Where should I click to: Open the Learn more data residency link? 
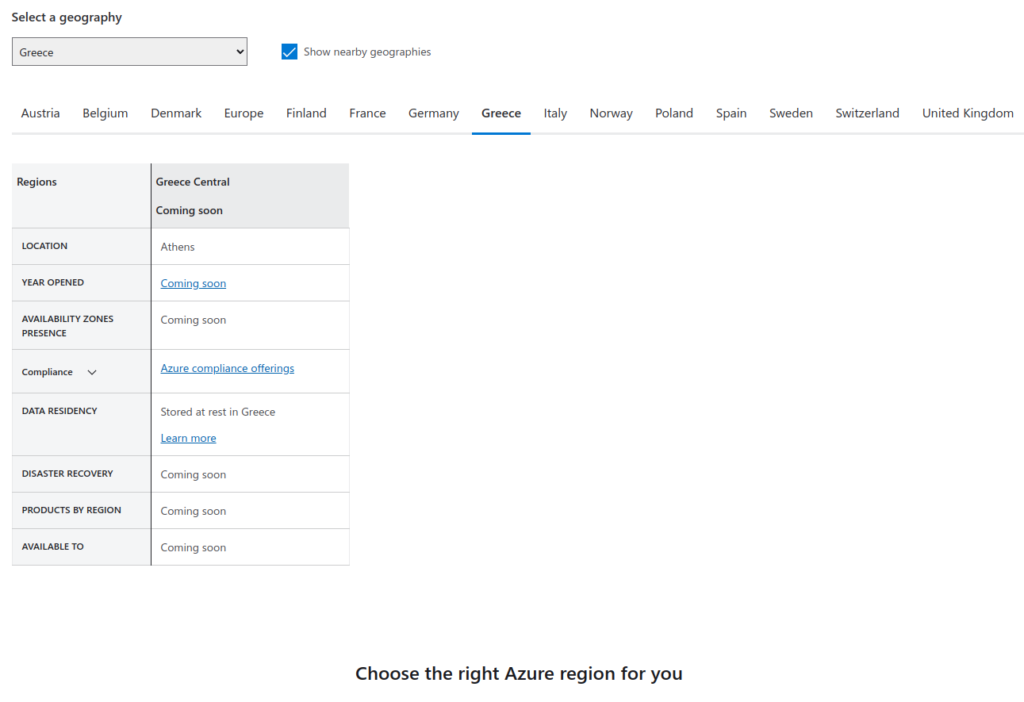click(188, 438)
